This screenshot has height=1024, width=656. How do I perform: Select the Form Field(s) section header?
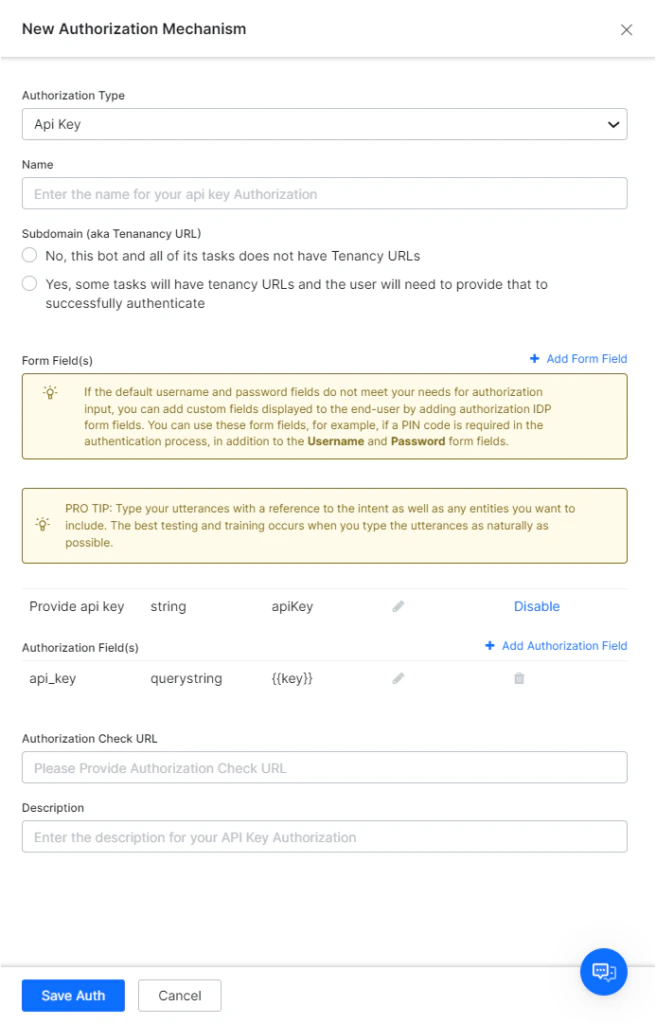pyautogui.click(x=57, y=360)
